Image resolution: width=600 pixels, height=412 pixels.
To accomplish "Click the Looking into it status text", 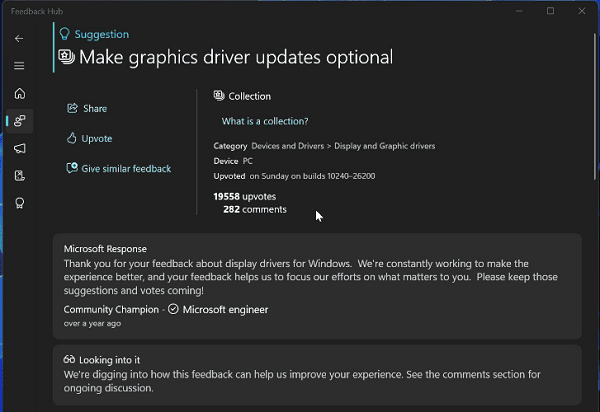I will [x=109, y=360].
